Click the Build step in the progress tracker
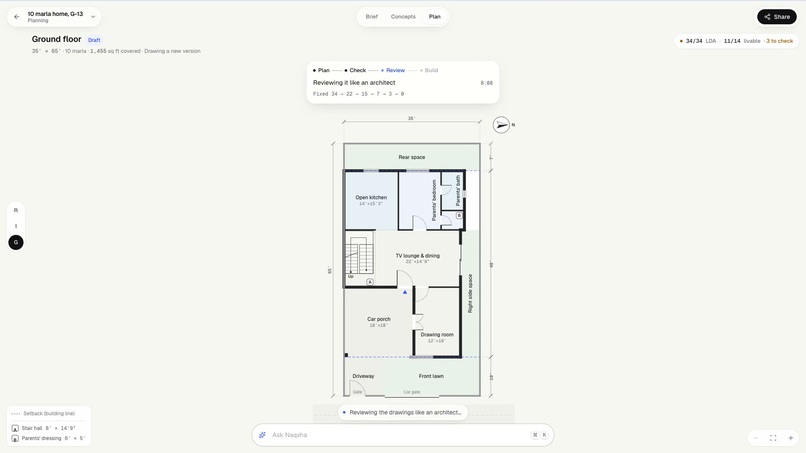Image resolution: width=806 pixels, height=453 pixels. [429, 70]
